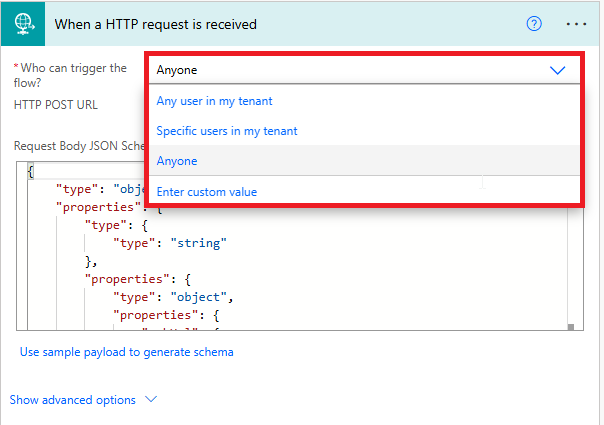Click the selected "Anyone" value in combo box
Screen dimensions: 604x425
177,70
